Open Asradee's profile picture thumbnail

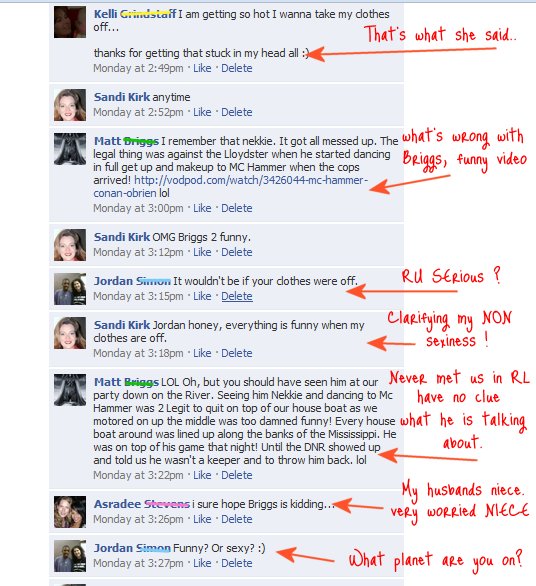coord(70,512)
